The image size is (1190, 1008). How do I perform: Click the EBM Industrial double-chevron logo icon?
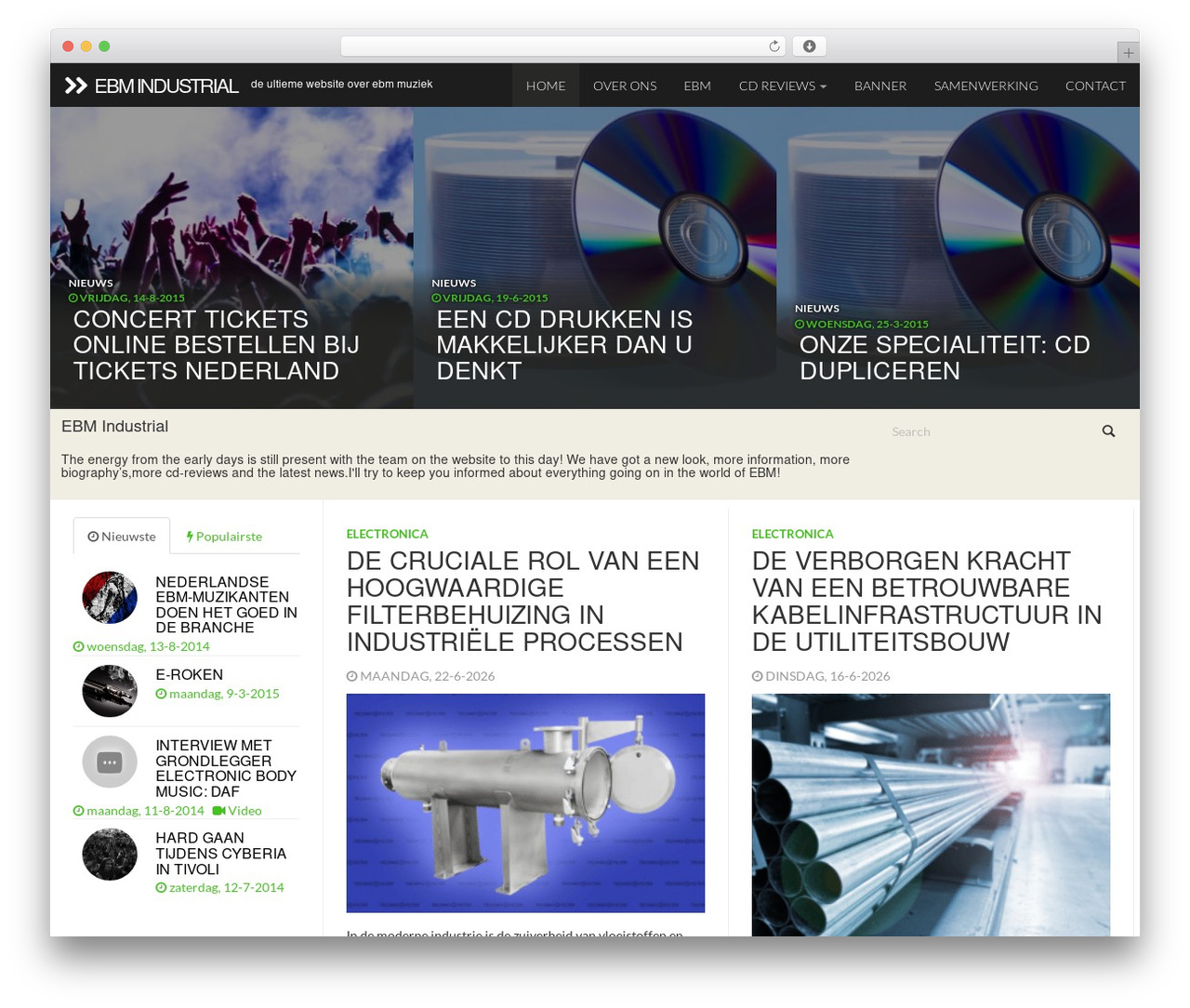75,86
